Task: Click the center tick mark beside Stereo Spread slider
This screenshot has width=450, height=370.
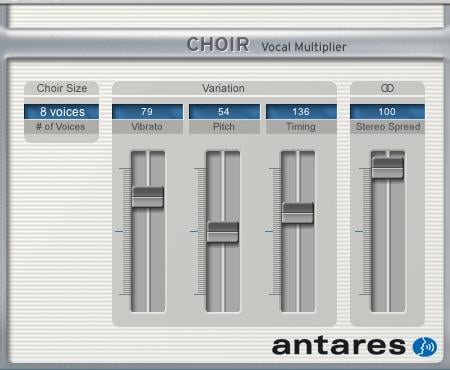Action: pos(359,231)
